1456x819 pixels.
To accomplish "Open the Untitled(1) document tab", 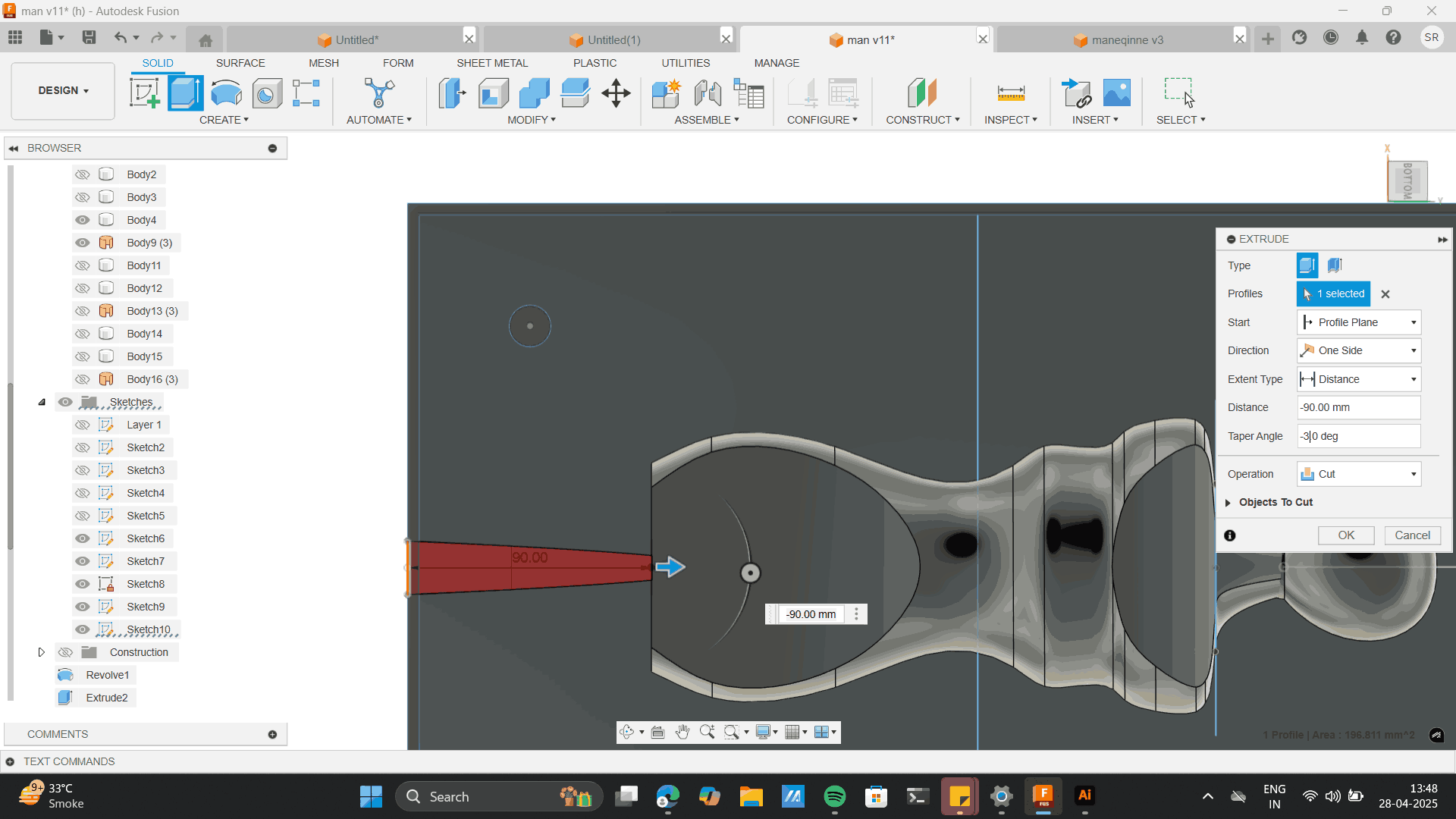I will (x=605, y=39).
